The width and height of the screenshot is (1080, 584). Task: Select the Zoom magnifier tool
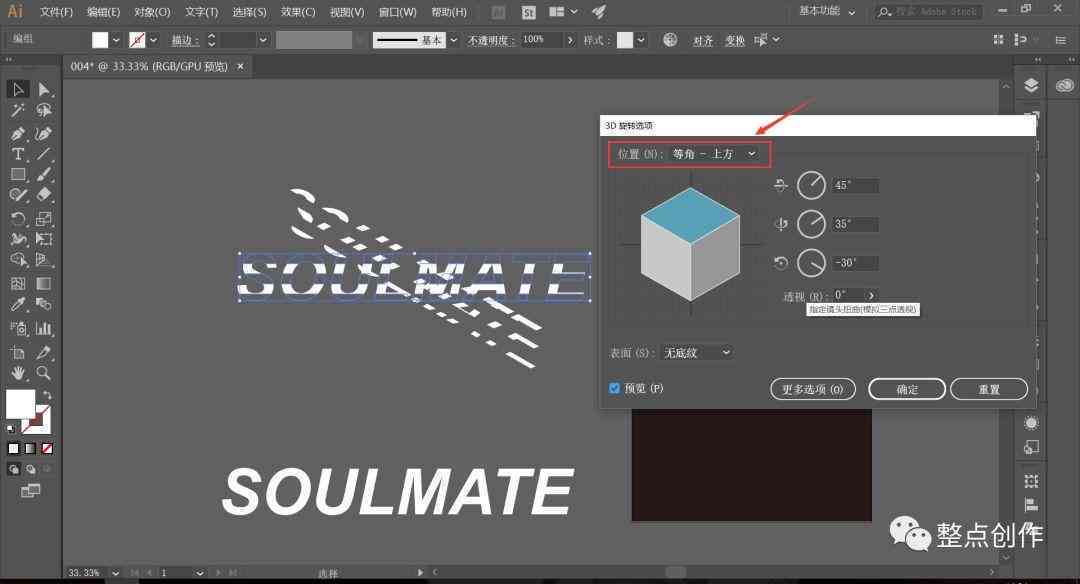tap(43, 373)
